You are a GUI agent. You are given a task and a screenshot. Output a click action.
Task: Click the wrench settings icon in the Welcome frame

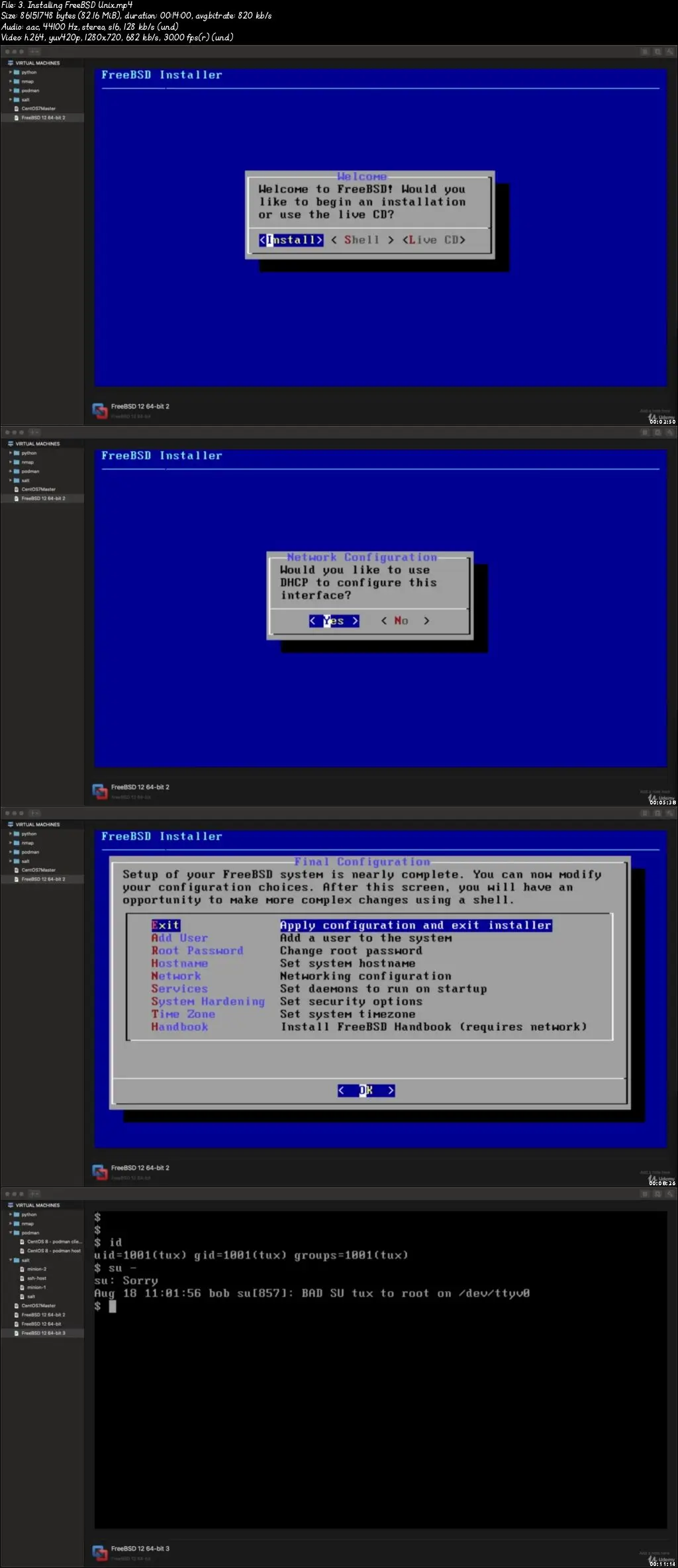(x=670, y=52)
